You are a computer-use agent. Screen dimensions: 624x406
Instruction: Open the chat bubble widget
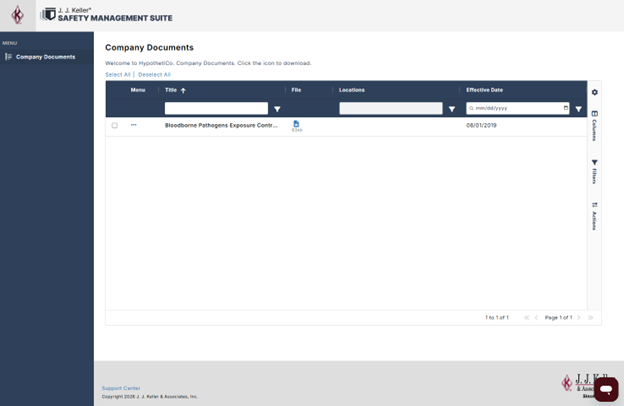click(606, 389)
